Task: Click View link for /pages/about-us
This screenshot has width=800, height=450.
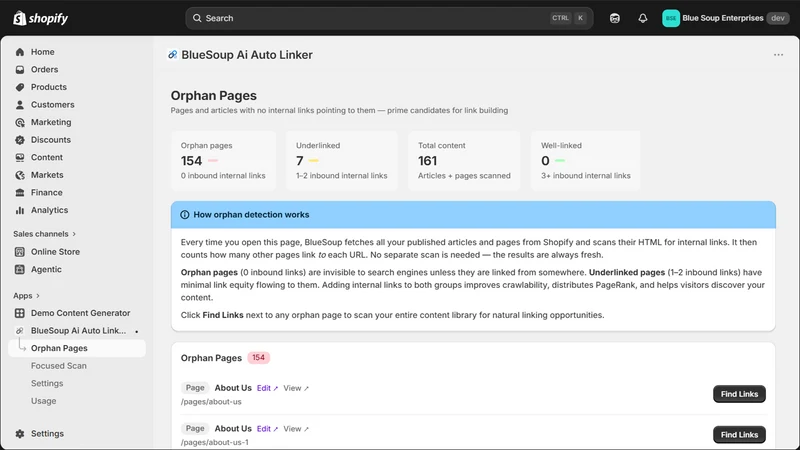Action: (x=296, y=388)
